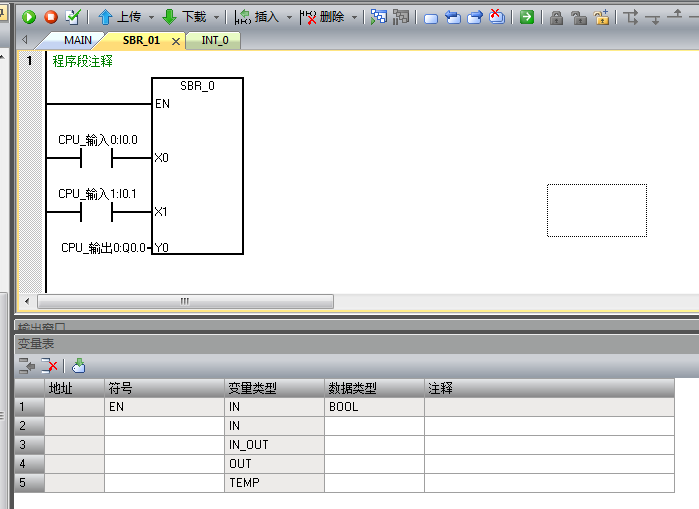Click the red Stop PLC icon
This screenshot has height=509, width=699.
coord(50,17)
